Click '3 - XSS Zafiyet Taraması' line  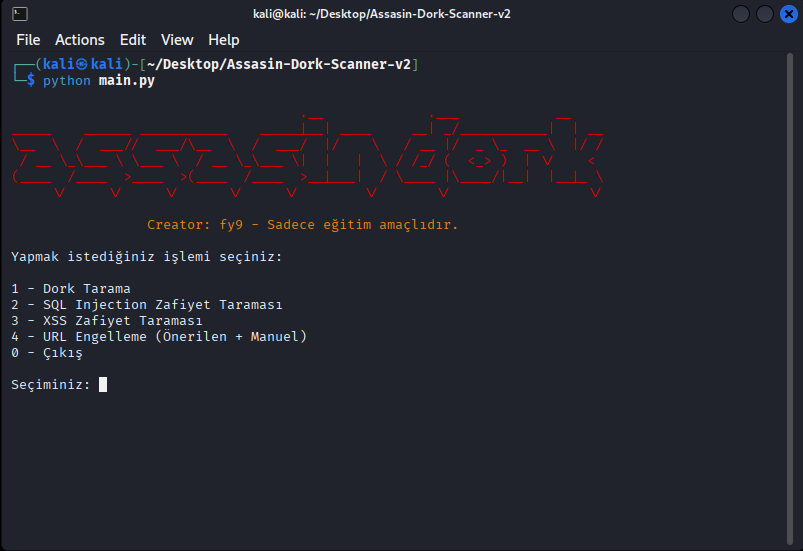pos(107,321)
